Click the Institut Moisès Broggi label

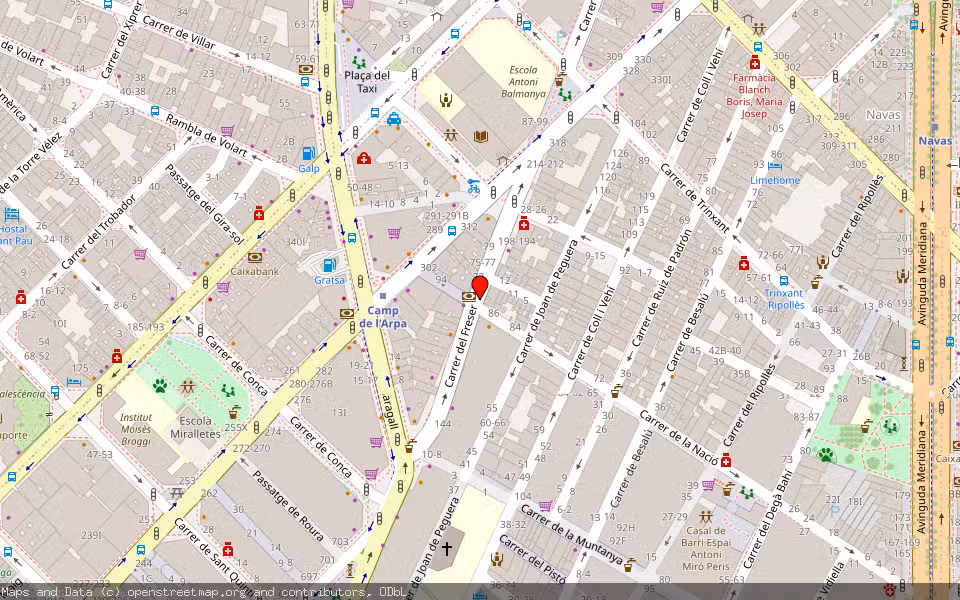(136, 429)
